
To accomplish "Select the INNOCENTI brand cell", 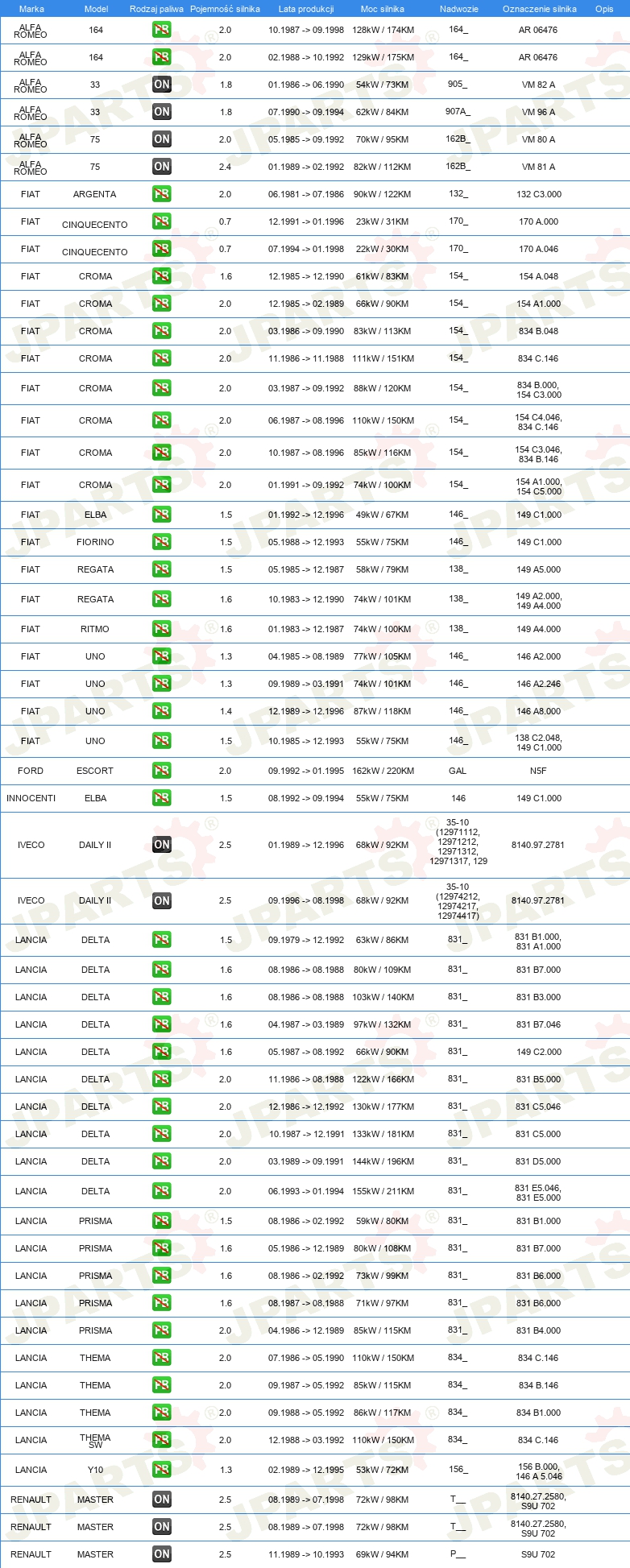I will (x=31, y=798).
